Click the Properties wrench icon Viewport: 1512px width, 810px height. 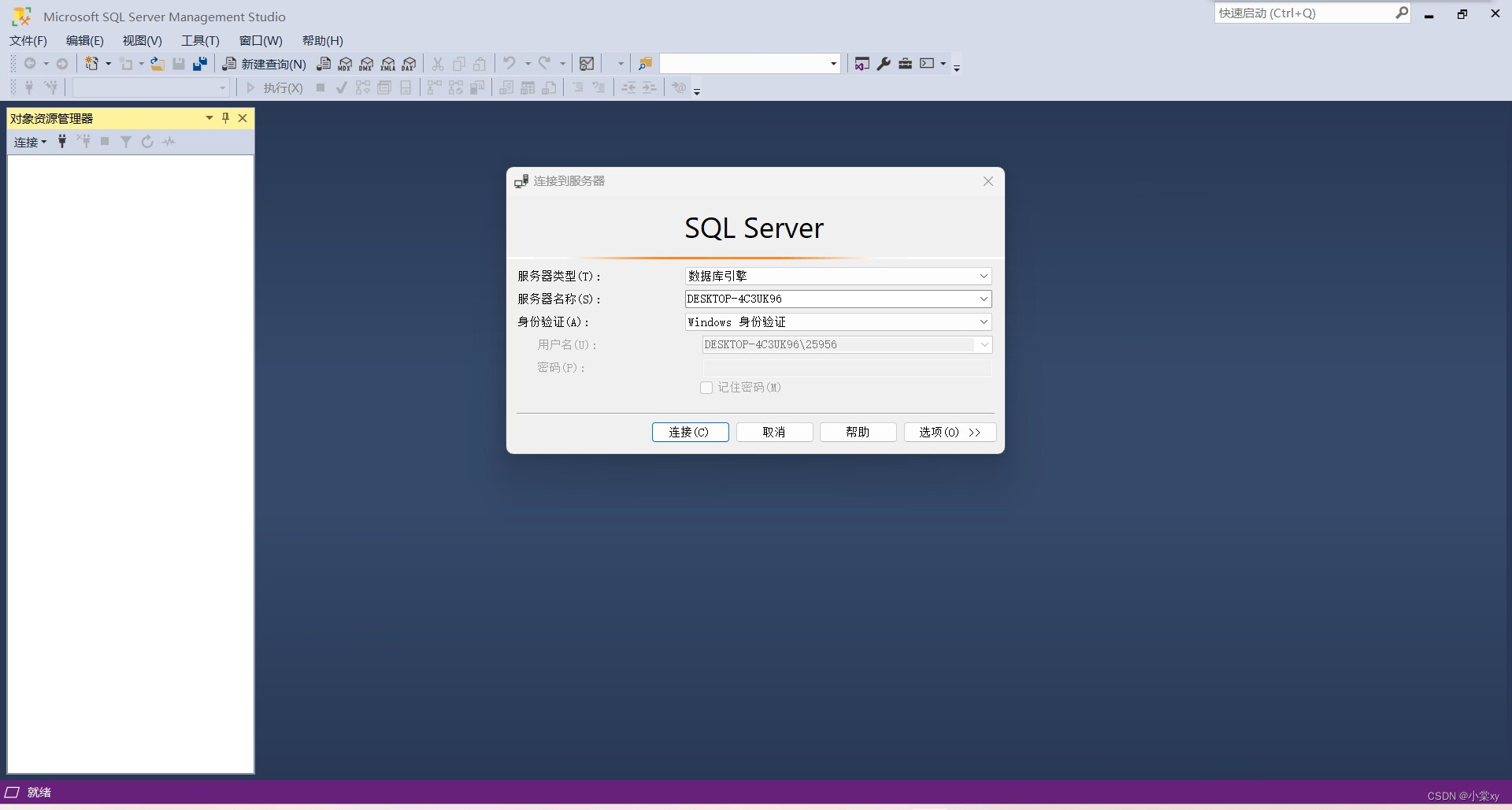(x=884, y=64)
